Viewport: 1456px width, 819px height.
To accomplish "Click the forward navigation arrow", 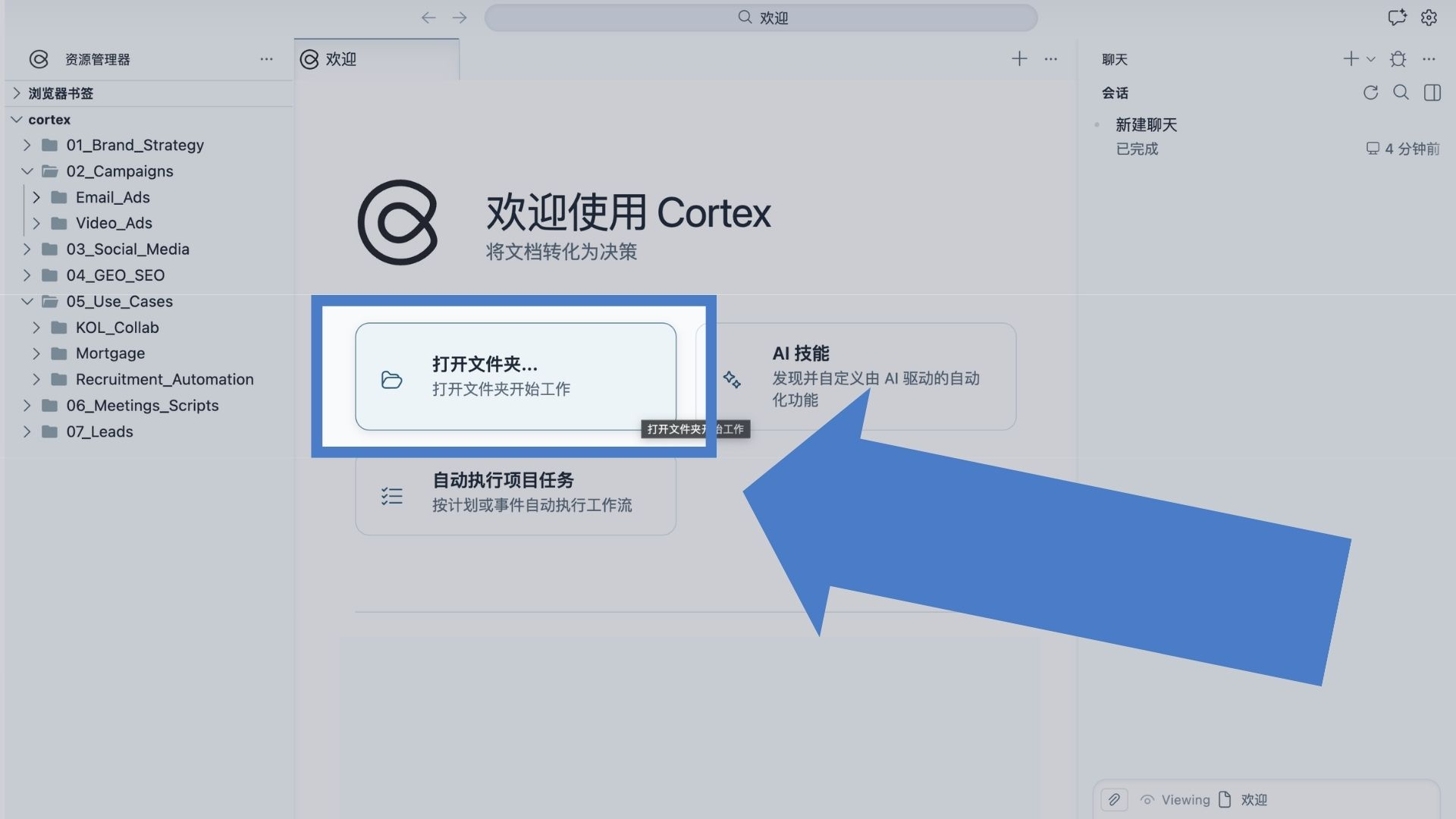I will tap(460, 17).
